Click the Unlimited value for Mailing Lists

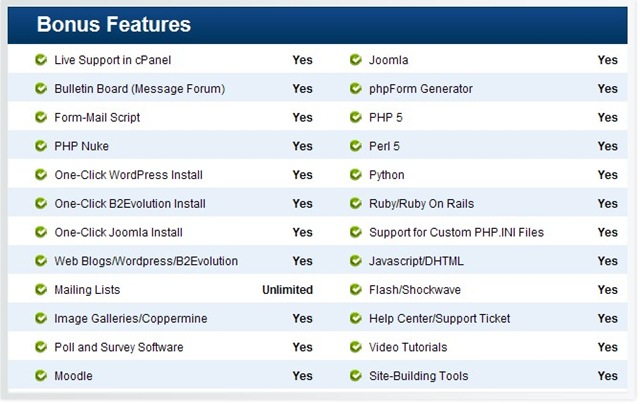[x=287, y=290]
